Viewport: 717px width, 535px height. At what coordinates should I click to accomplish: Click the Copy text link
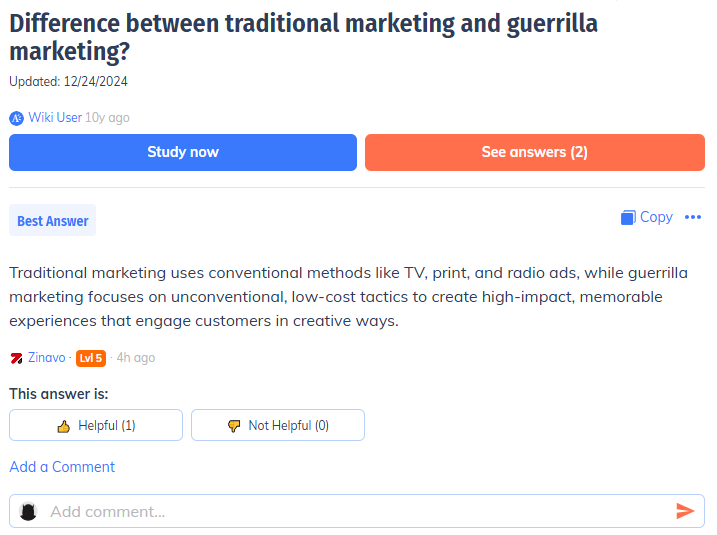[656, 217]
